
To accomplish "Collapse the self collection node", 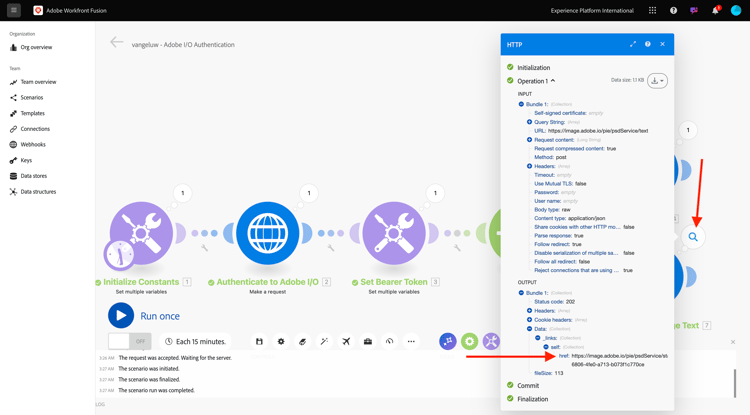I will point(546,347).
